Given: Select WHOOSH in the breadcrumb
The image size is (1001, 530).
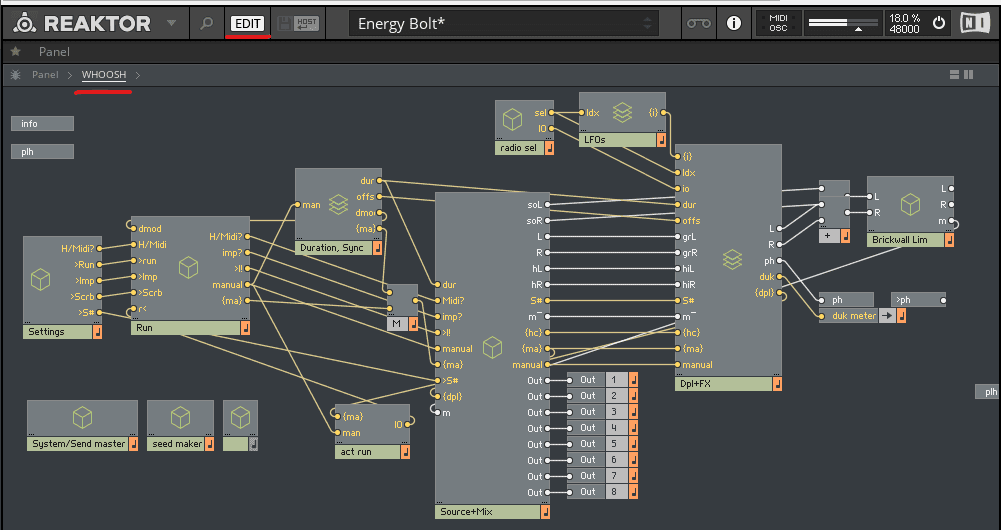Looking at the screenshot, I should [104, 75].
